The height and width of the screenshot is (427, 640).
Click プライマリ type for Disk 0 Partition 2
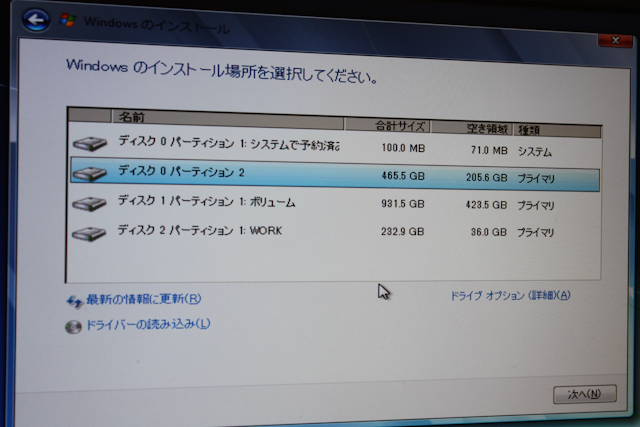(x=536, y=179)
